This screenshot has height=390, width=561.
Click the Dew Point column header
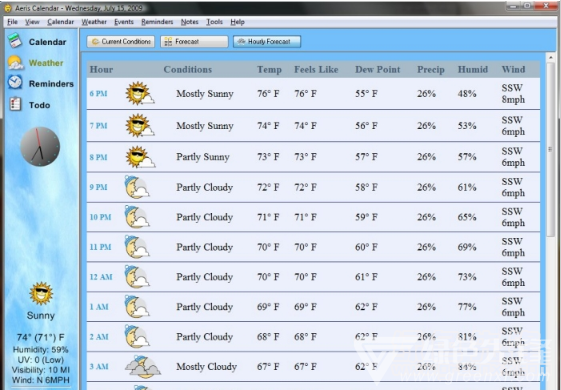(x=377, y=69)
